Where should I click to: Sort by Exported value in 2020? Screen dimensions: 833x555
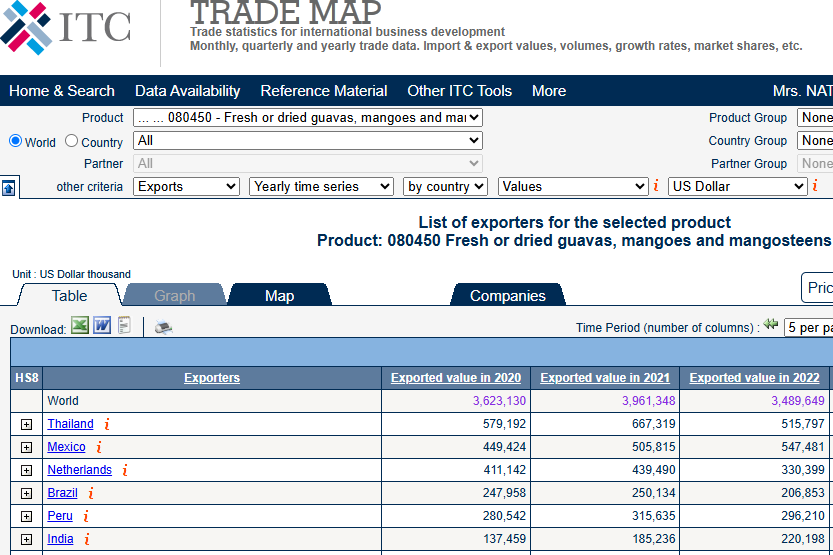coord(456,378)
